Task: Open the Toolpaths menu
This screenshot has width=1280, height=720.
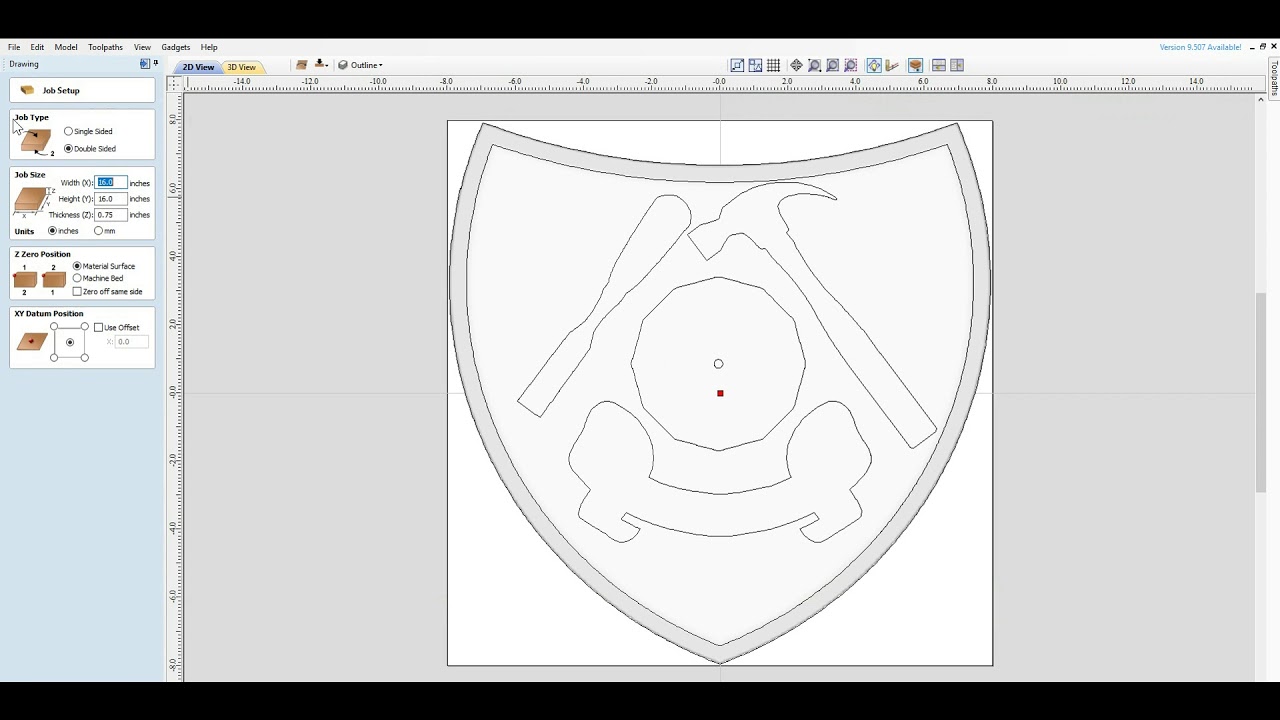Action: (x=105, y=47)
